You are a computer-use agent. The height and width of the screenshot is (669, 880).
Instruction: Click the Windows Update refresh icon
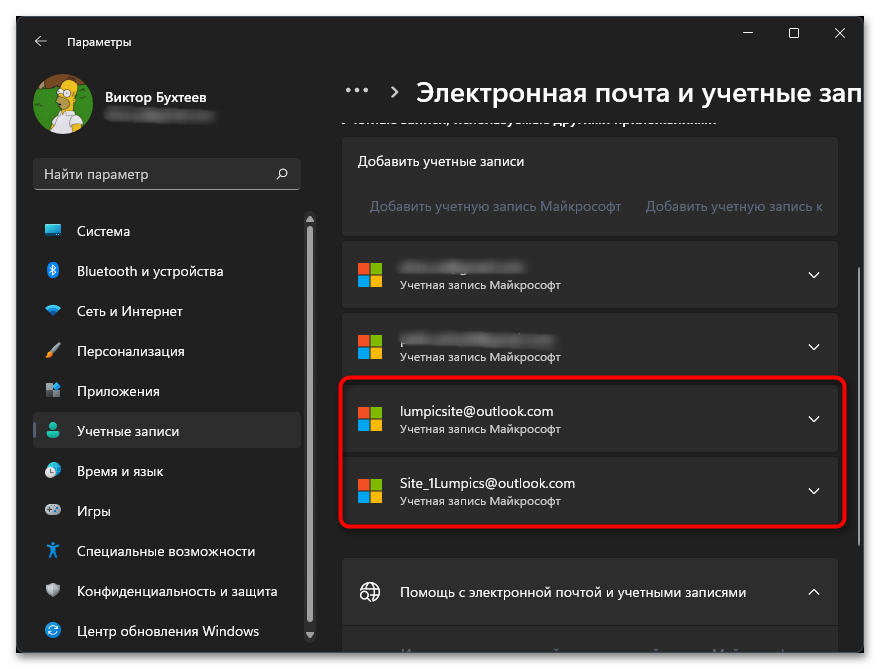point(53,630)
